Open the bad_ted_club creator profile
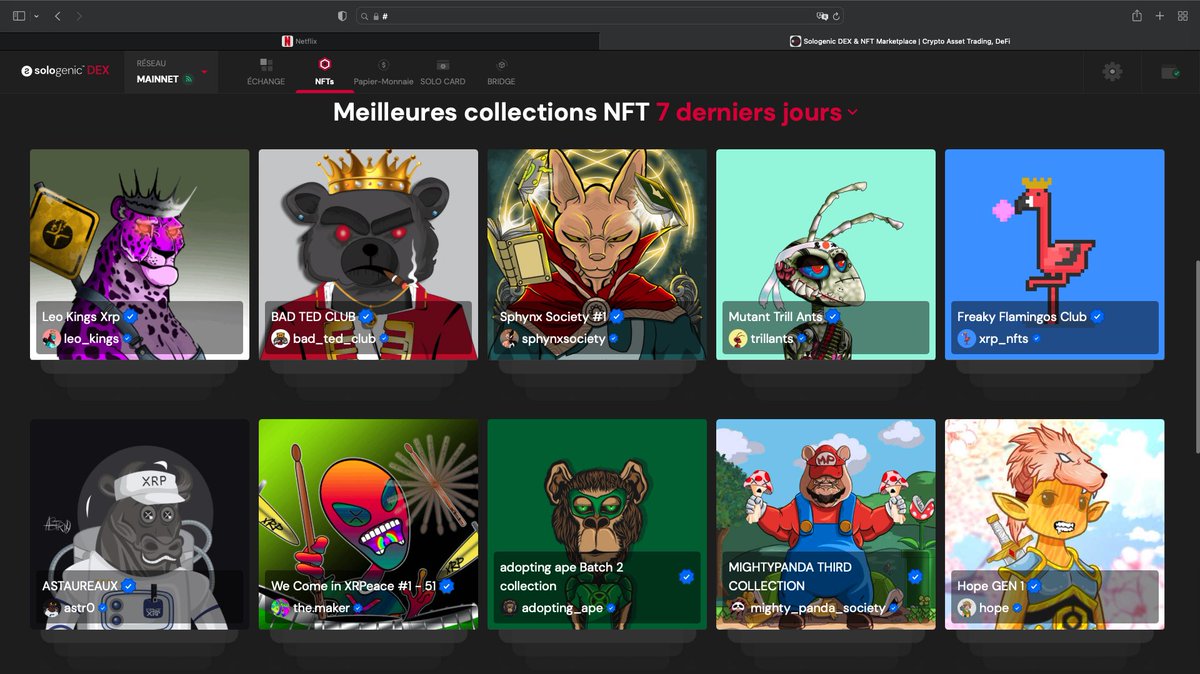 coord(334,339)
